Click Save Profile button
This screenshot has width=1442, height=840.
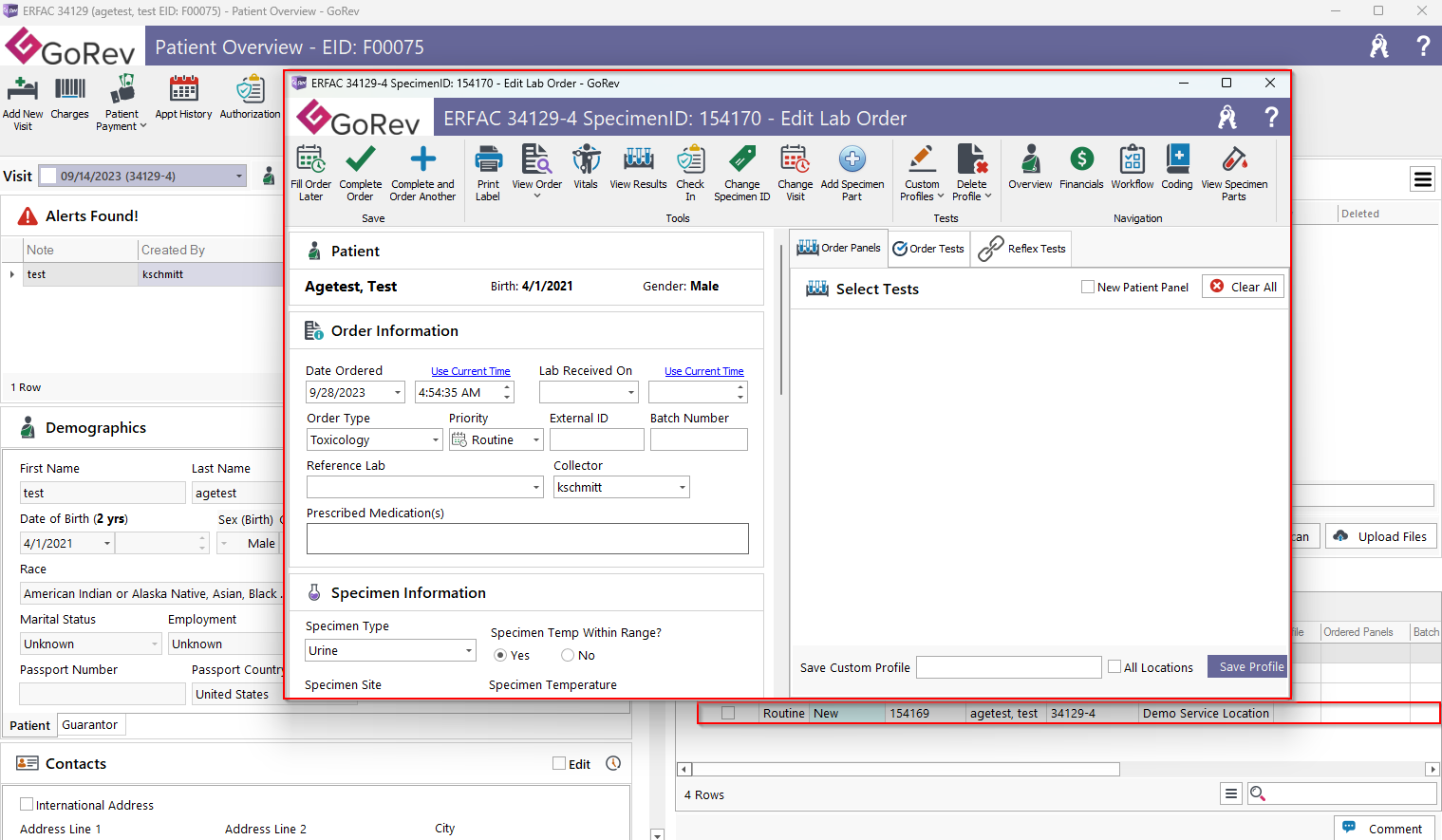[1247, 667]
